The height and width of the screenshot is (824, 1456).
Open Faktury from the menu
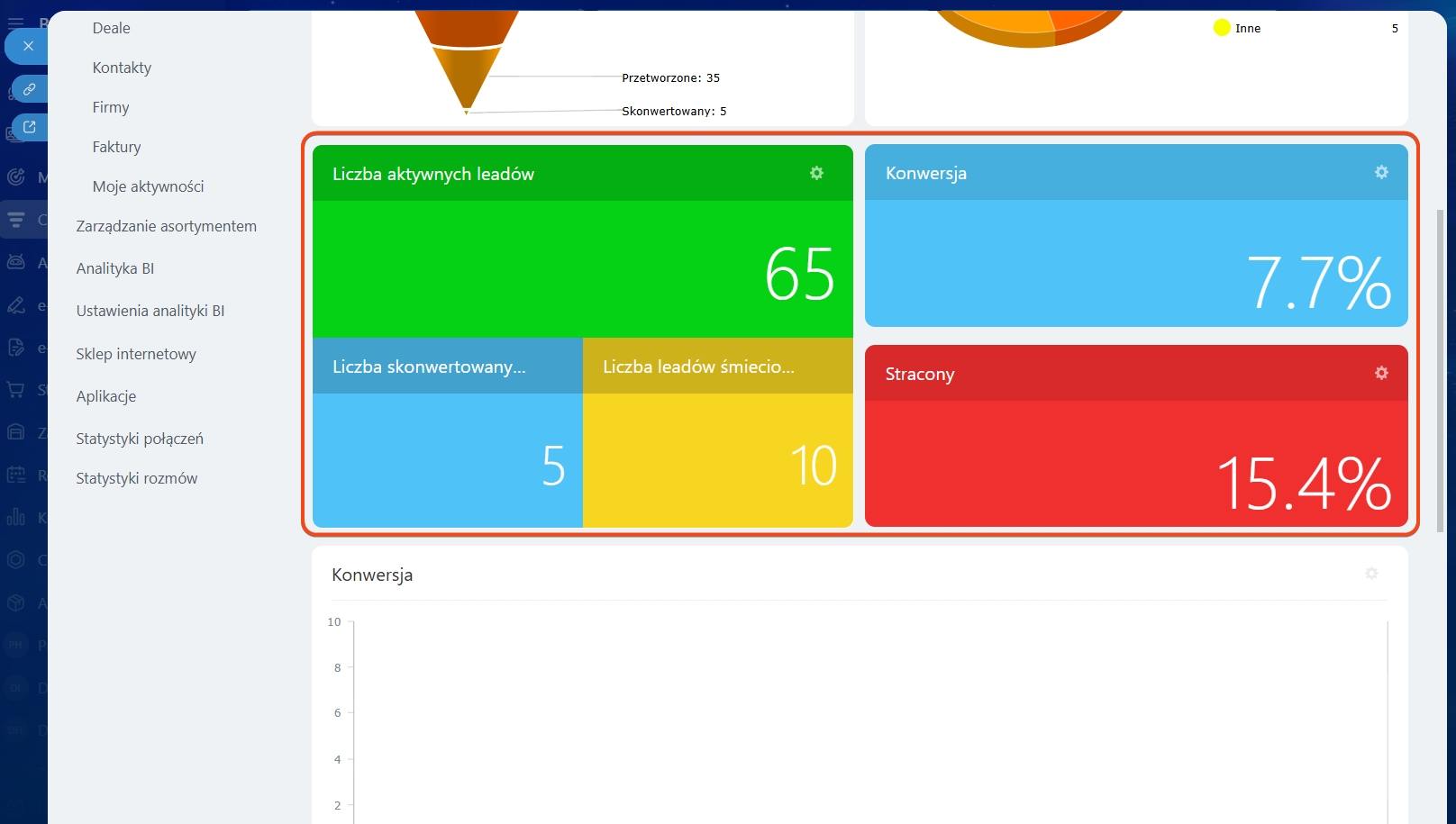click(x=116, y=147)
